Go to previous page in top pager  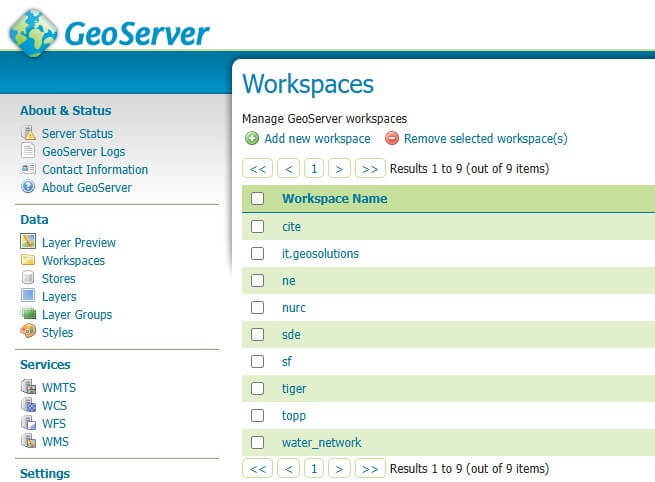[x=289, y=169]
